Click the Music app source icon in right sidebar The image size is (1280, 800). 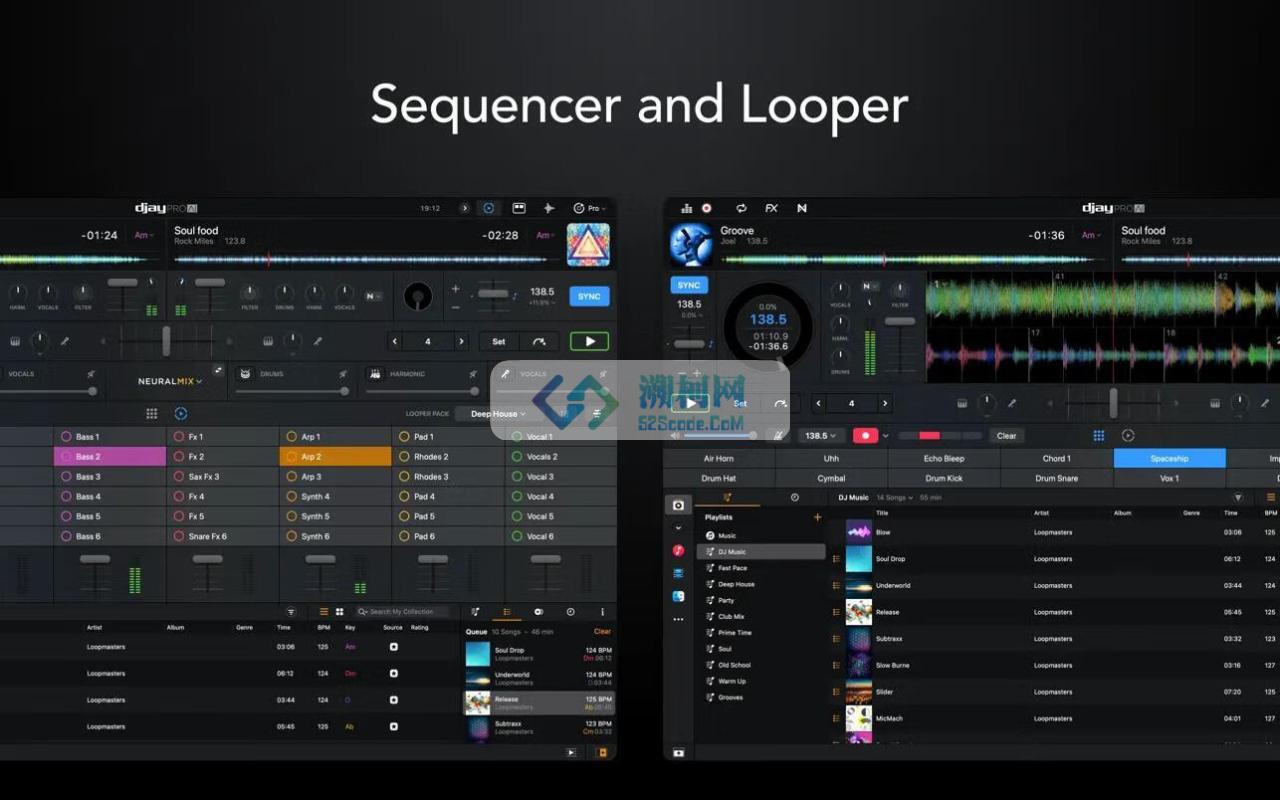[678, 550]
